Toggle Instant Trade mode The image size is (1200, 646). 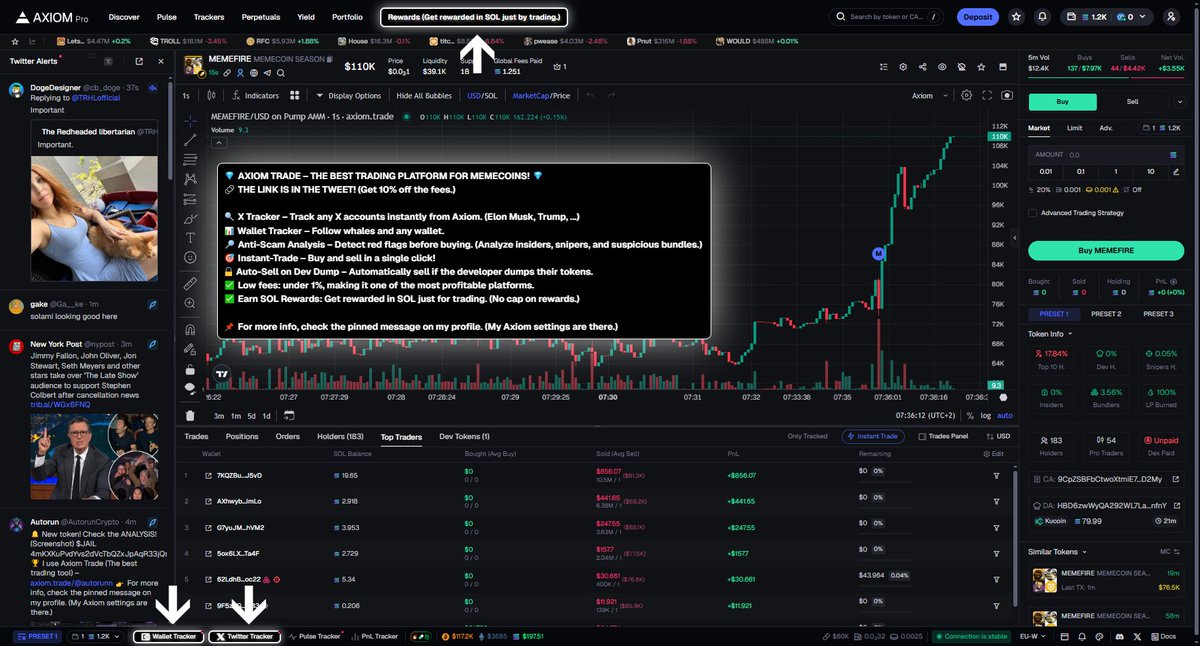coord(875,437)
